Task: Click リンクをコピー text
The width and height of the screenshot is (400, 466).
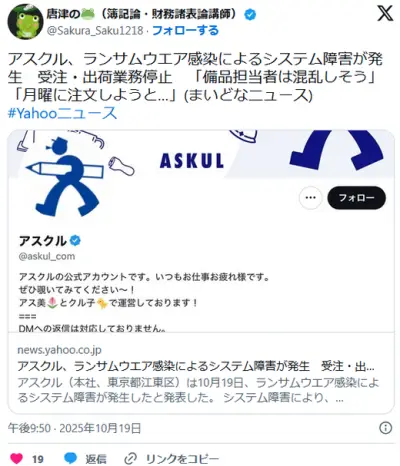Action: (x=182, y=459)
